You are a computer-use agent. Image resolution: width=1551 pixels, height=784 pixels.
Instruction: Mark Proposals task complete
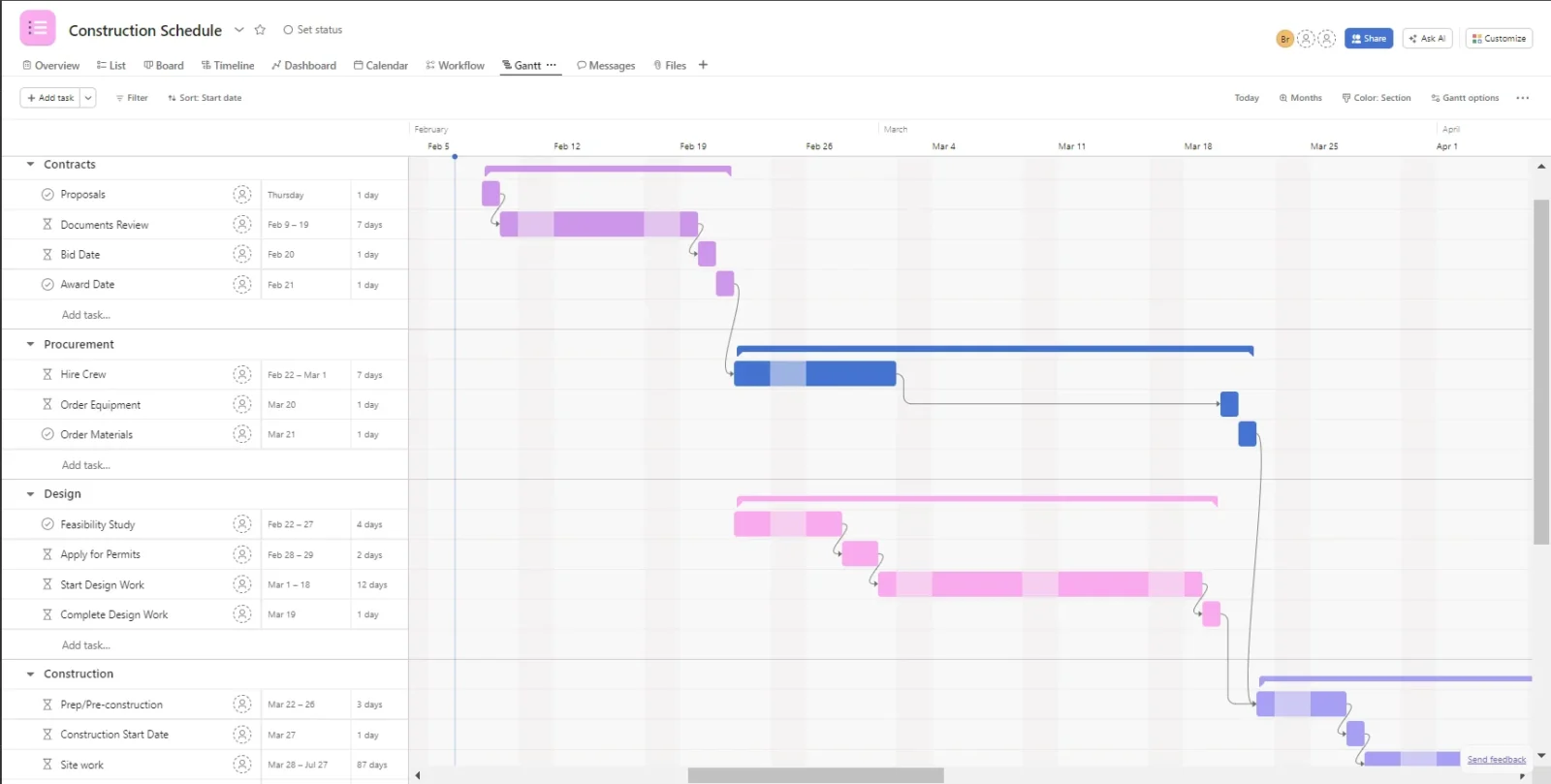click(x=47, y=195)
